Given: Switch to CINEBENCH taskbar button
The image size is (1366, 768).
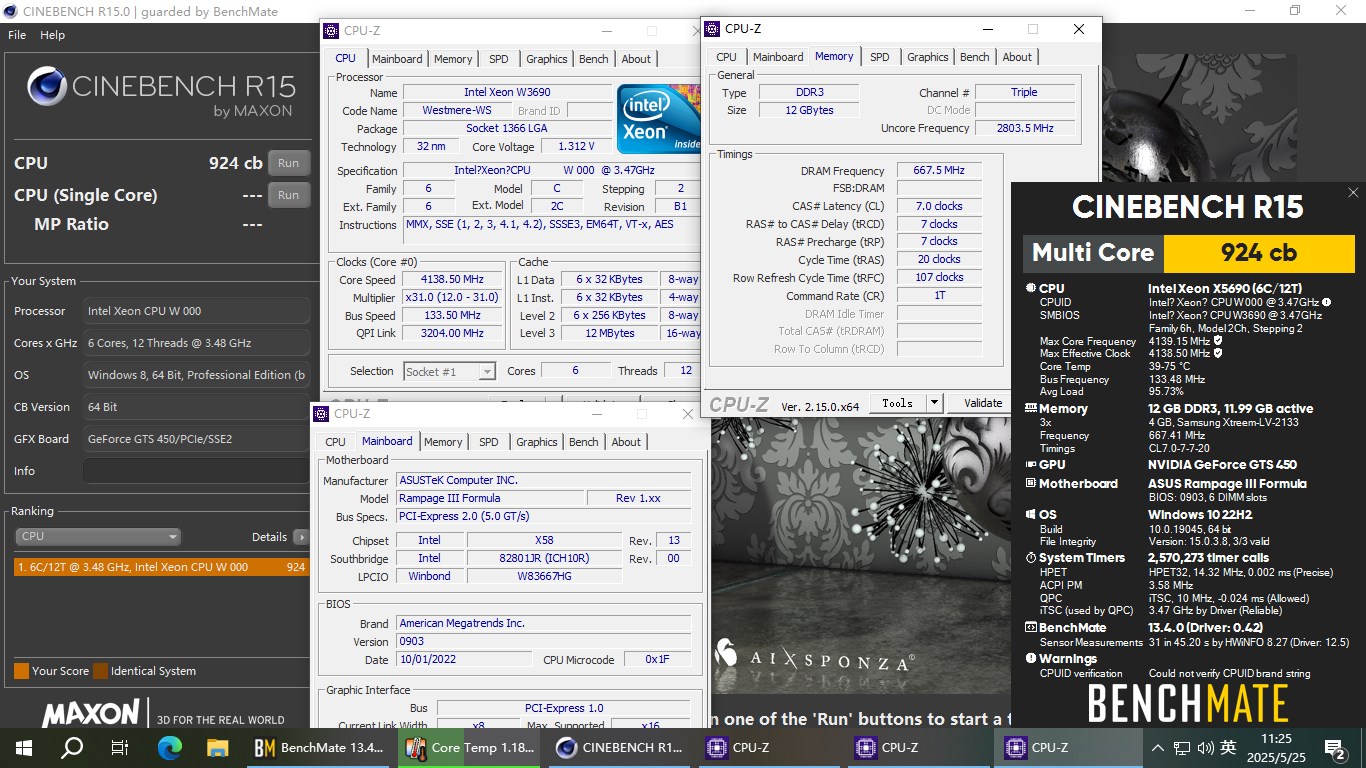Looking at the screenshot, I should [x=618, y=747].
